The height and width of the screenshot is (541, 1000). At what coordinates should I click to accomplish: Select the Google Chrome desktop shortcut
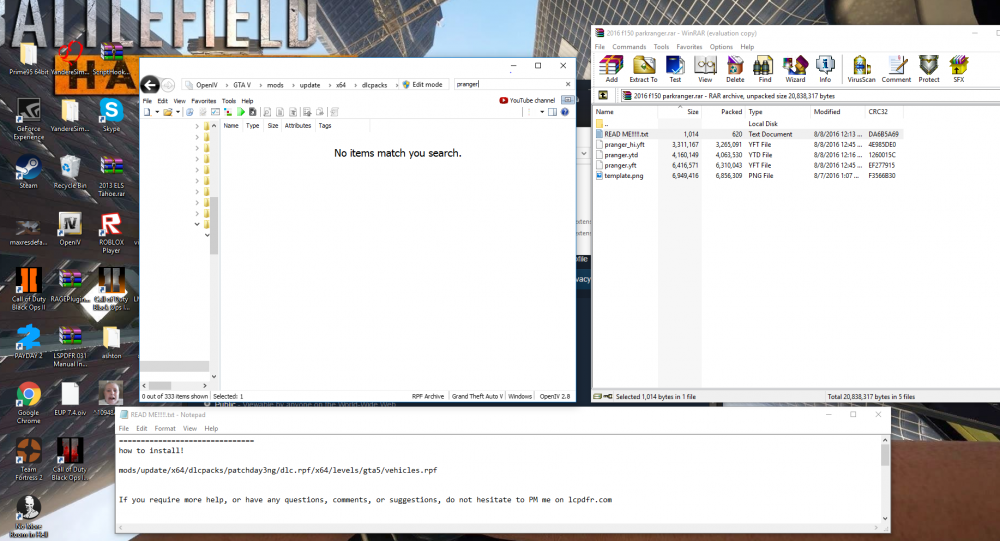(x=28, y=403)
